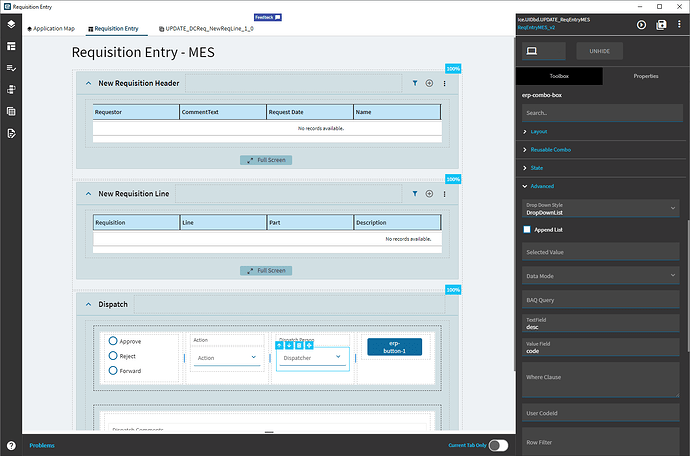Image resolution: width=690 pixels, height=456 pixels.
Task: Click filter icon in New Requisition Line
Action: pyautogui.click(x=415, y=194)
